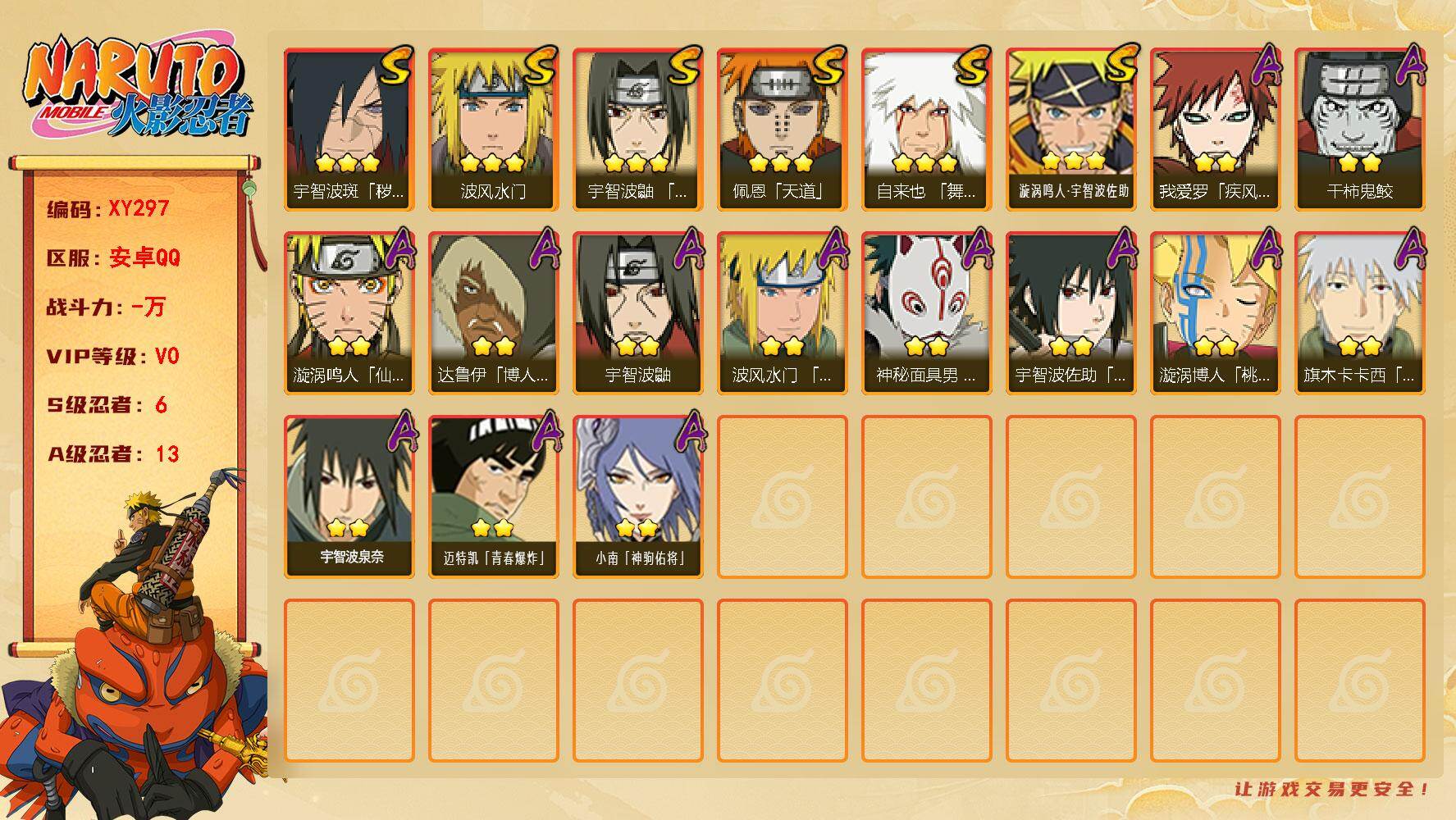Click the 宇智波泉奈 ninja card
Viewport: 1456px width, 820px height.
[x=349, y=497]
